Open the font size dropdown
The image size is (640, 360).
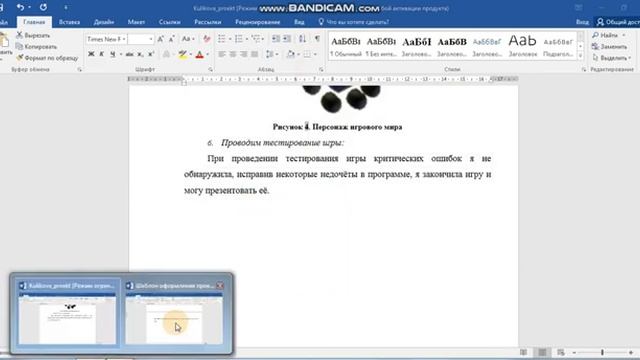pyautogui.click(x=151, y=39)
